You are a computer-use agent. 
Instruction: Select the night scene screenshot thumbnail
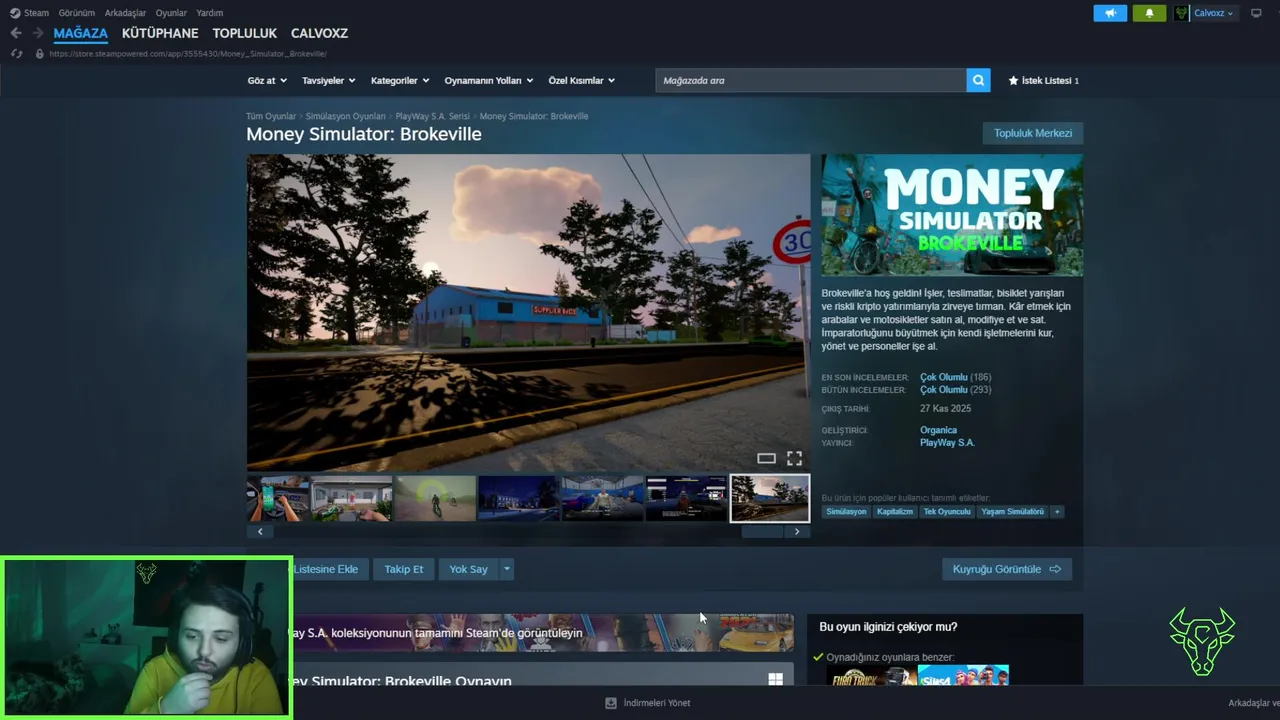[x=519, y=498]
